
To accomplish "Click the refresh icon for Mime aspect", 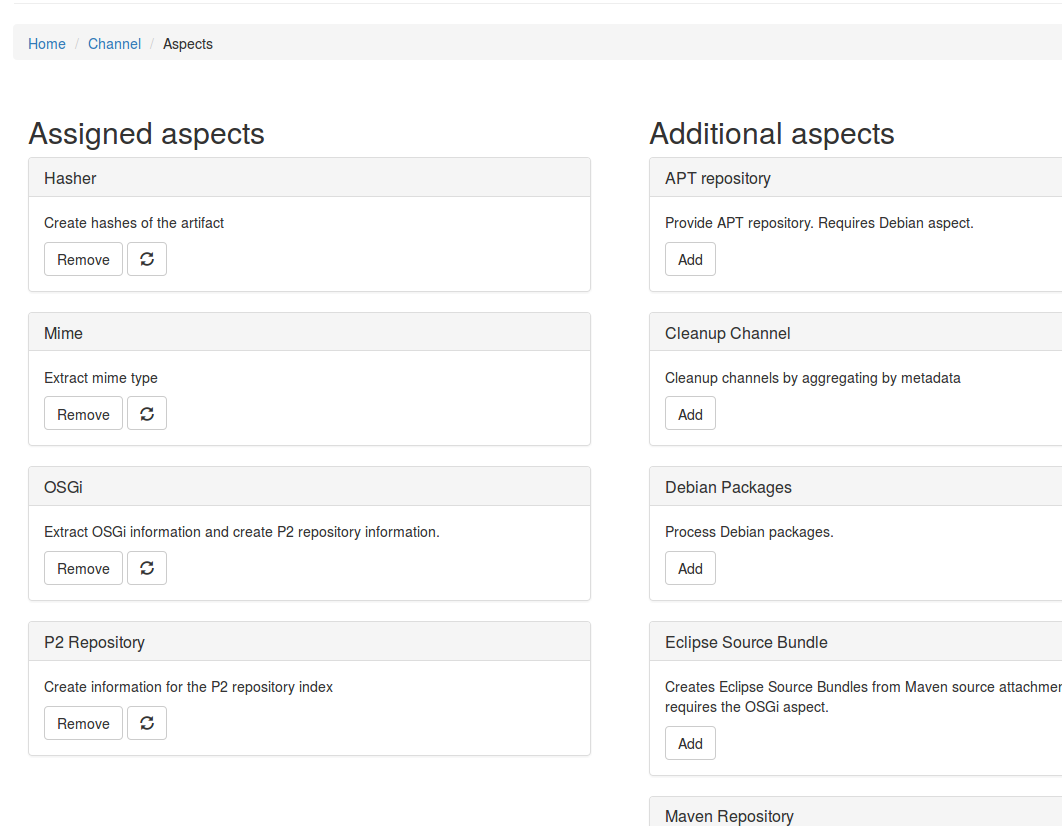I will pyautogui.click(x=147, y=414).
